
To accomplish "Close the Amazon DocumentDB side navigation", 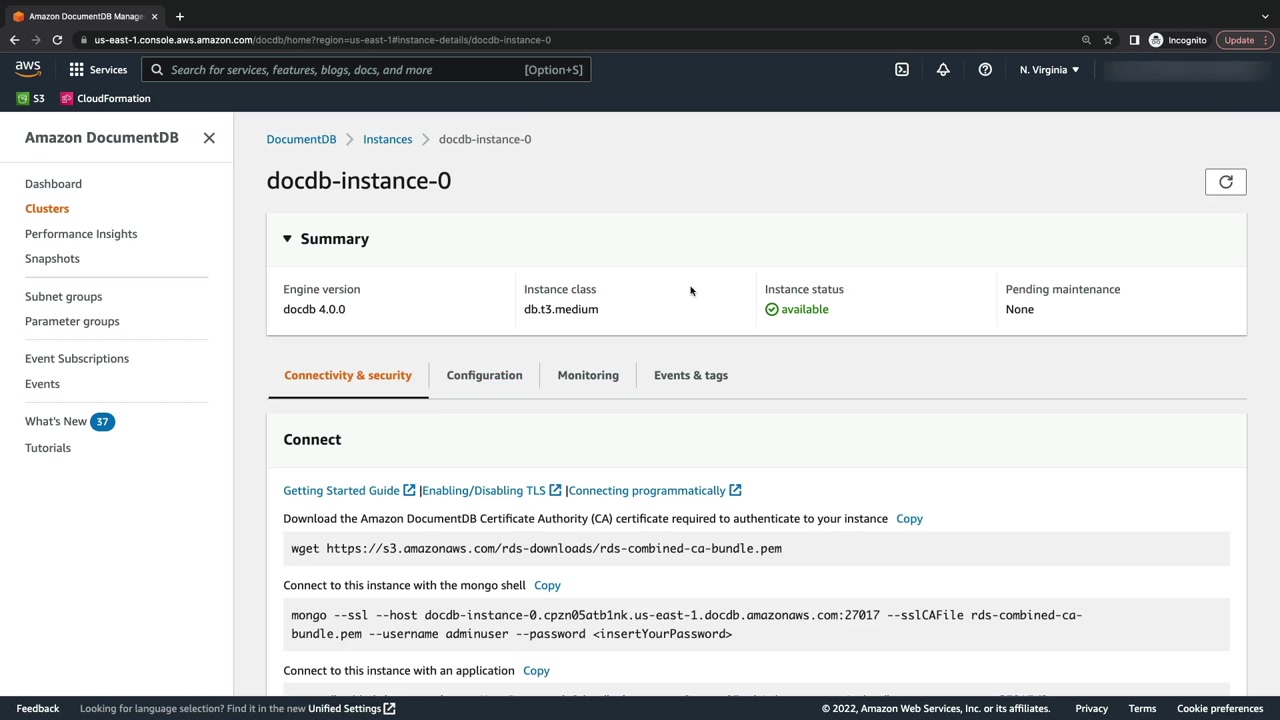I will tap(209, 138).
